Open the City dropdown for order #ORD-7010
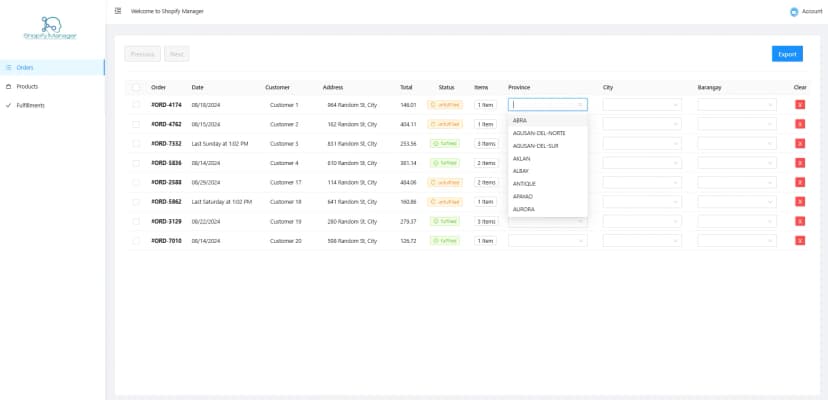828x400 pixels. 642,240
